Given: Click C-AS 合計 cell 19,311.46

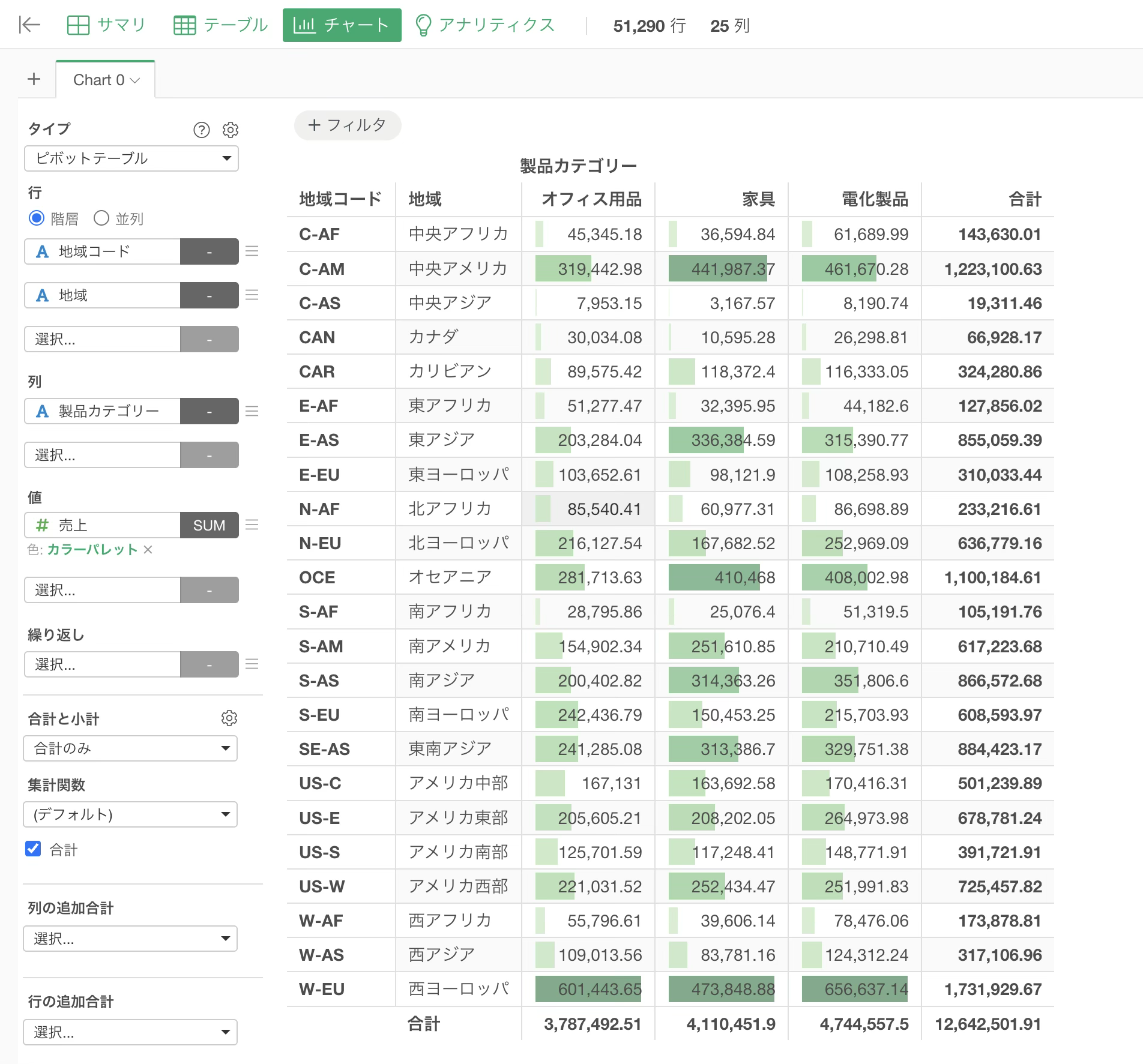Looking at the screenshot, I should pyautogui.click(x=988, y=303).
